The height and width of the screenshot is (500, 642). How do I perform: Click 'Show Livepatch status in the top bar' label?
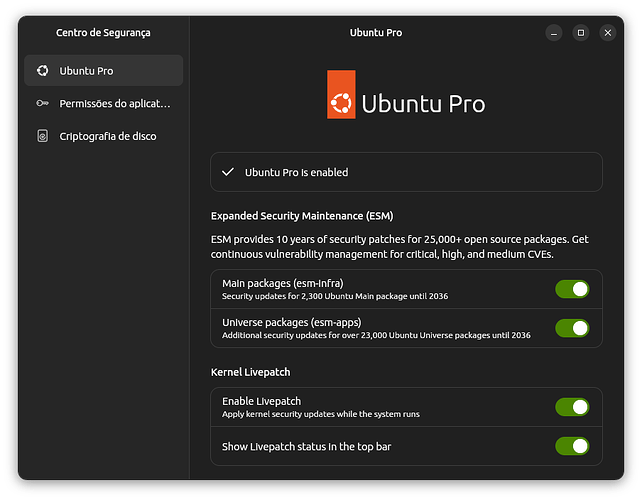pos(306,446)
